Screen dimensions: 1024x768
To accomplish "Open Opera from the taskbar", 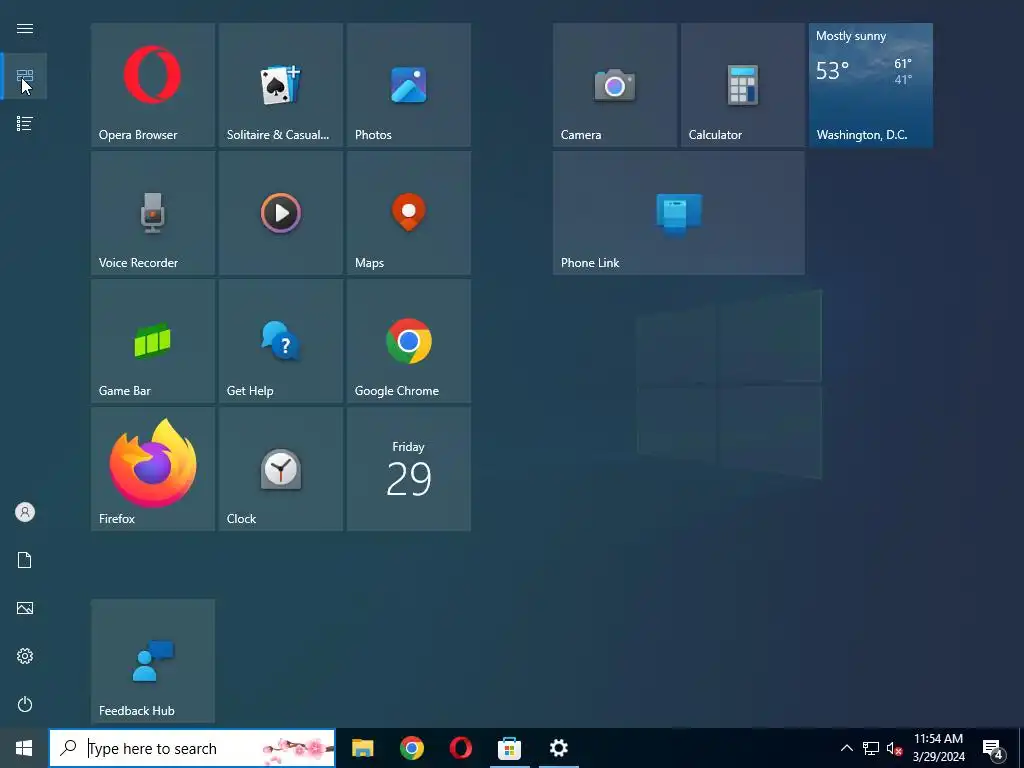I will [x=460, y=748].
